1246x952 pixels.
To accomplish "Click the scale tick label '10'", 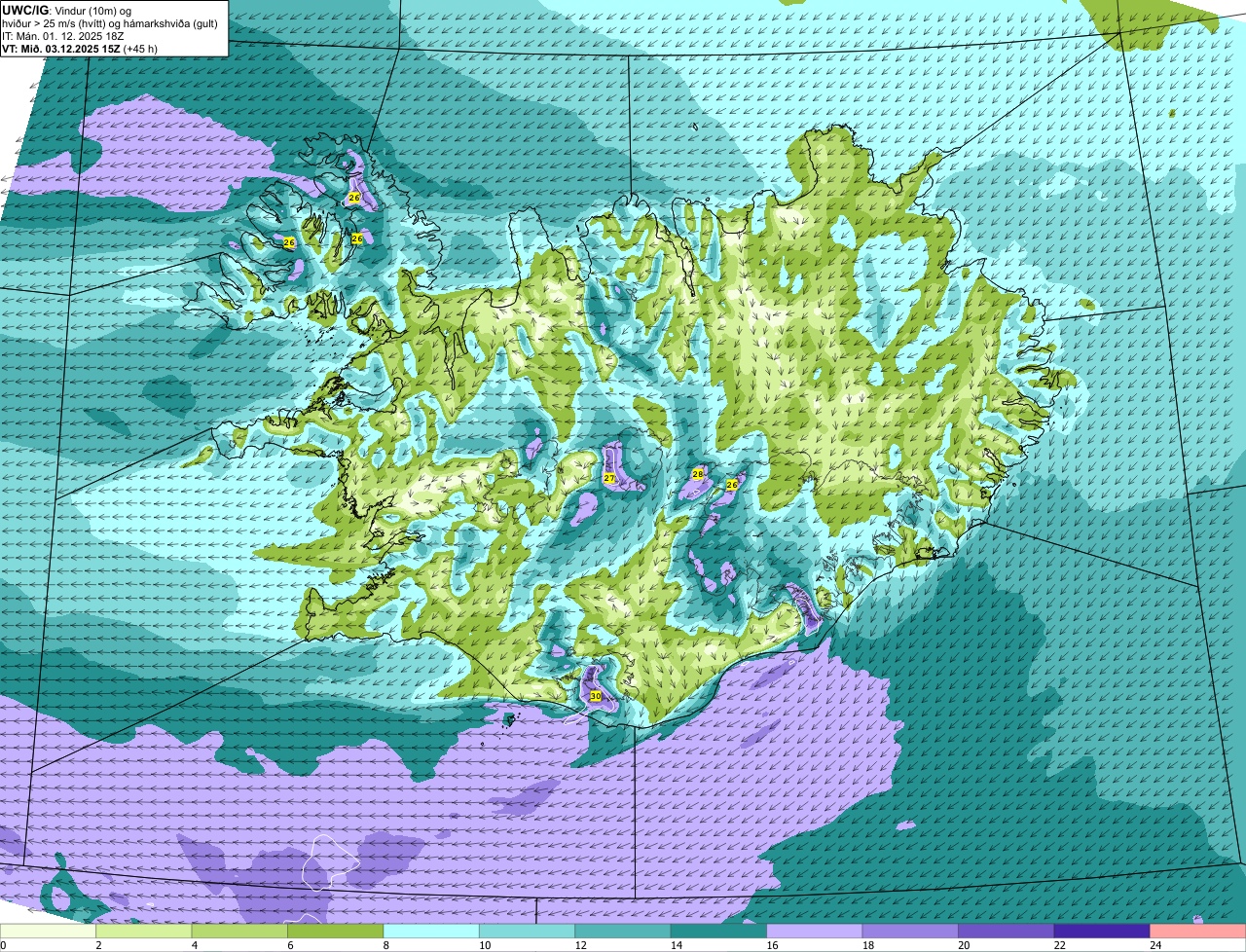I will coord(484,945).
